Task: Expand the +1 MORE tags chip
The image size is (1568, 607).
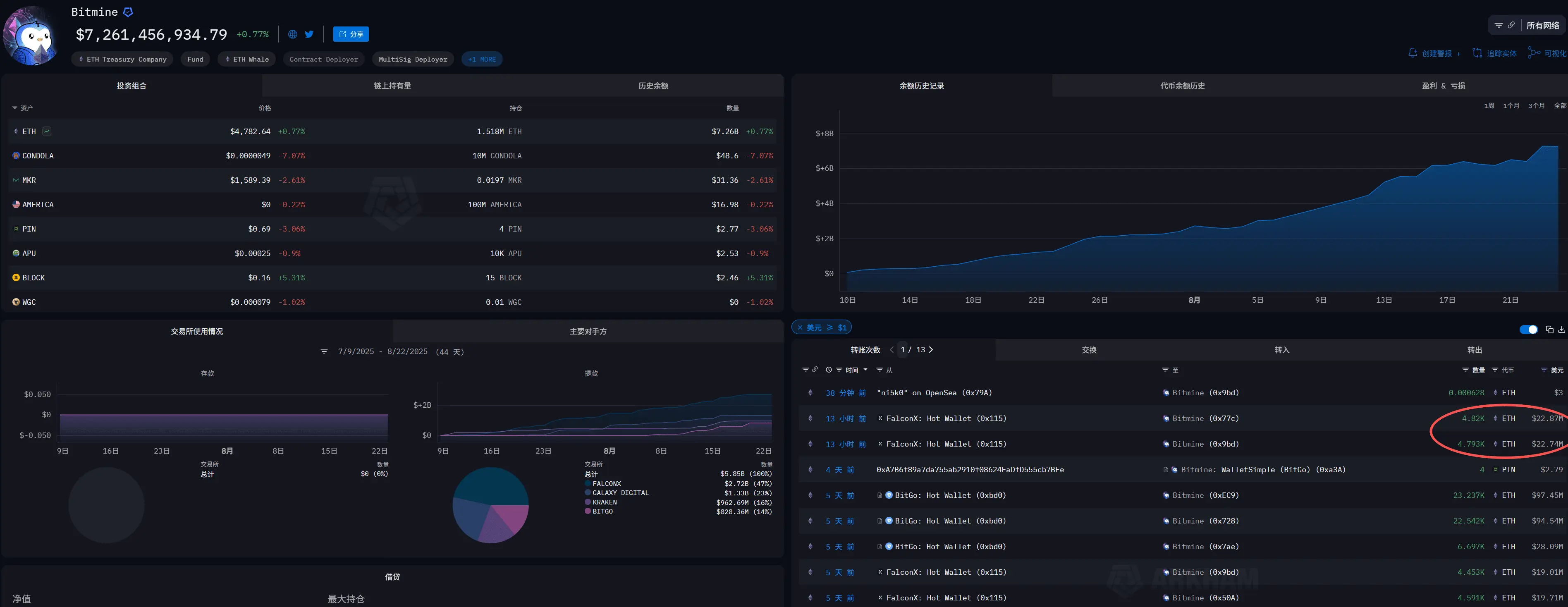Action: [482, 59]
